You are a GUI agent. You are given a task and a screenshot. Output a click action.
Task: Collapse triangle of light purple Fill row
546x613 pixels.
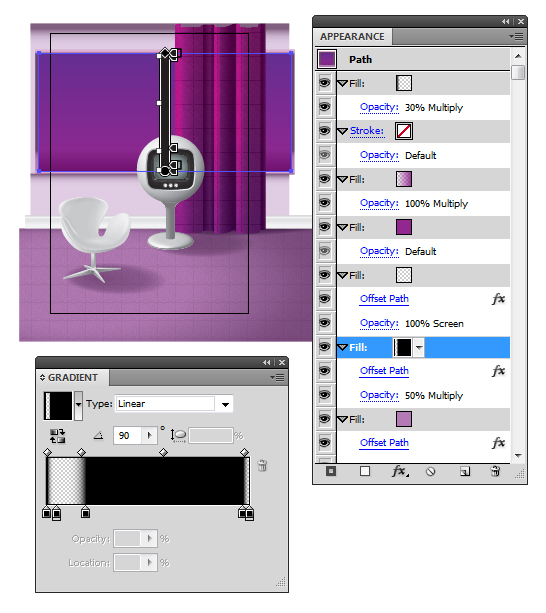(343, 419)
